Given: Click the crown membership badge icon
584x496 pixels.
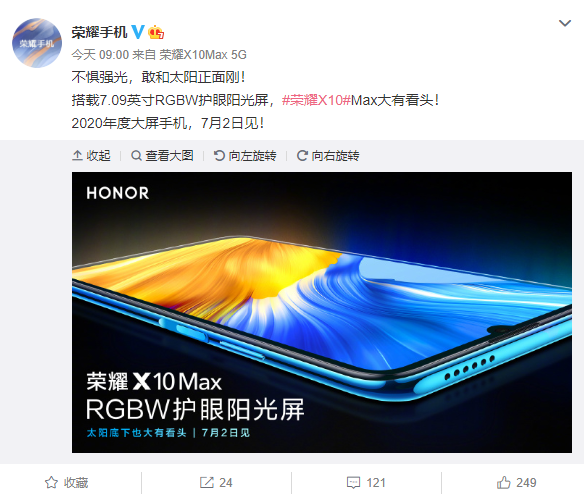Looking at the screenshot, I should [156, 32].
